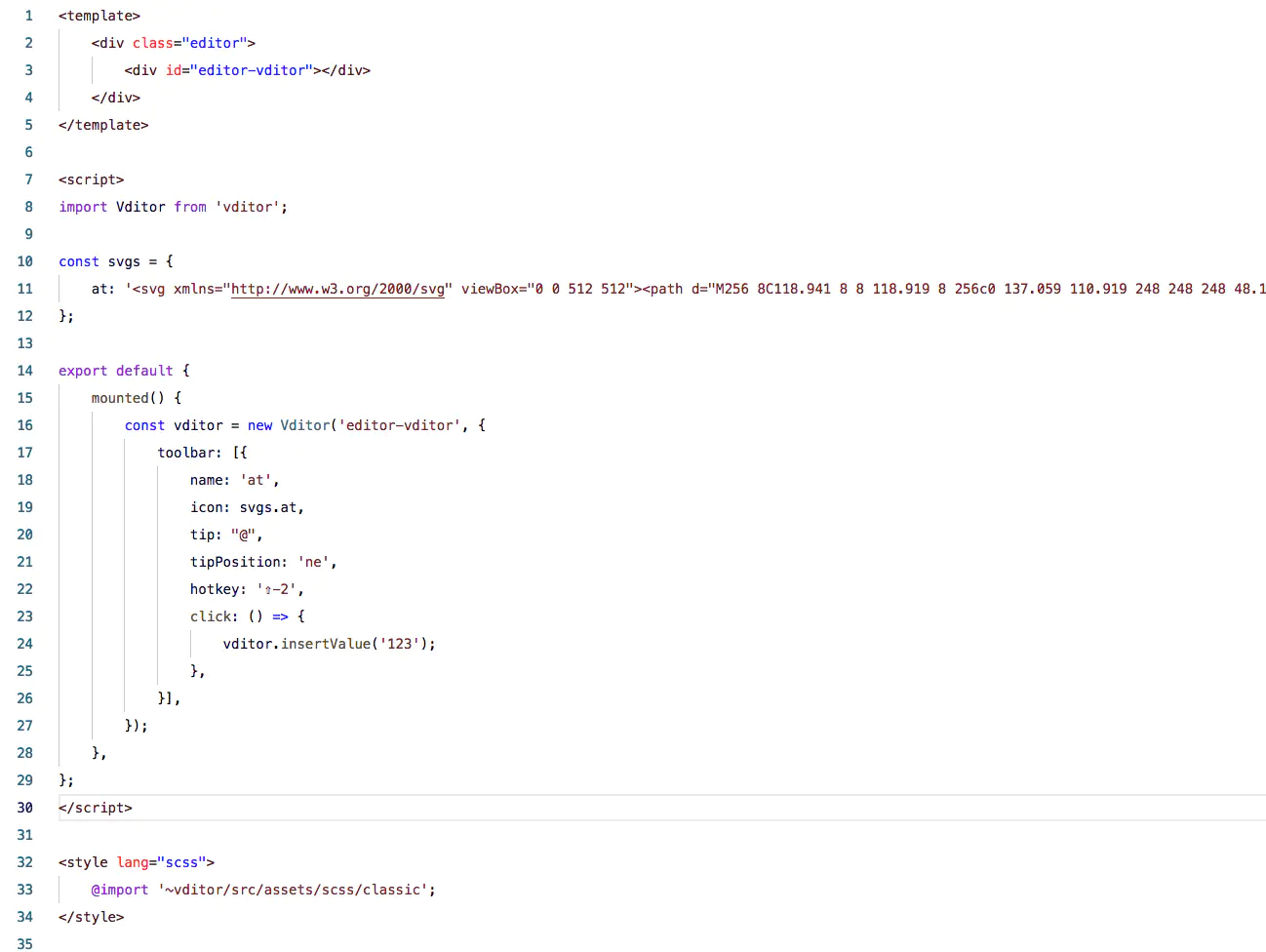Open the w3.org SVG namespace URL
Viewport: 1266px width, 952px height.
pos(337,289)
